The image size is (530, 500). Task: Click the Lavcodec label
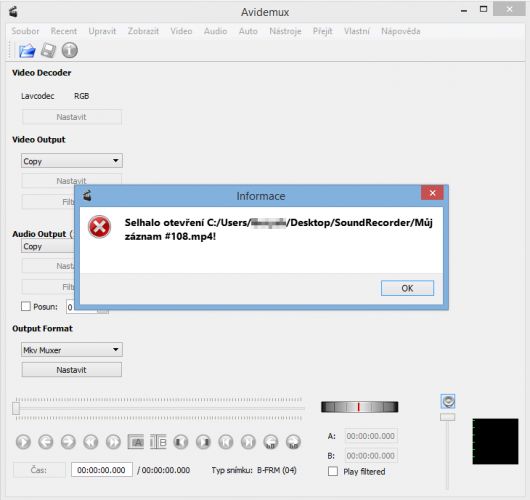click(x=38, y=96)
